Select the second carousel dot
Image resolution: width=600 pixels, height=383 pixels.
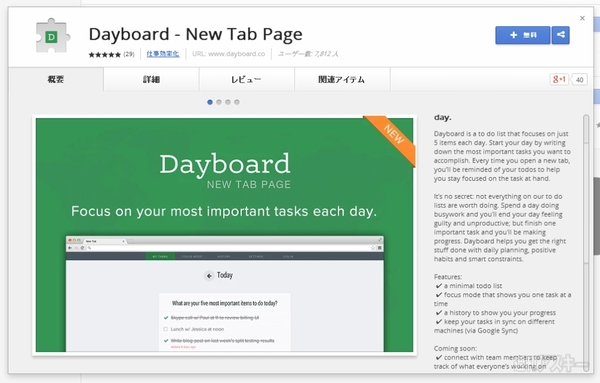[x=219, y=102]
